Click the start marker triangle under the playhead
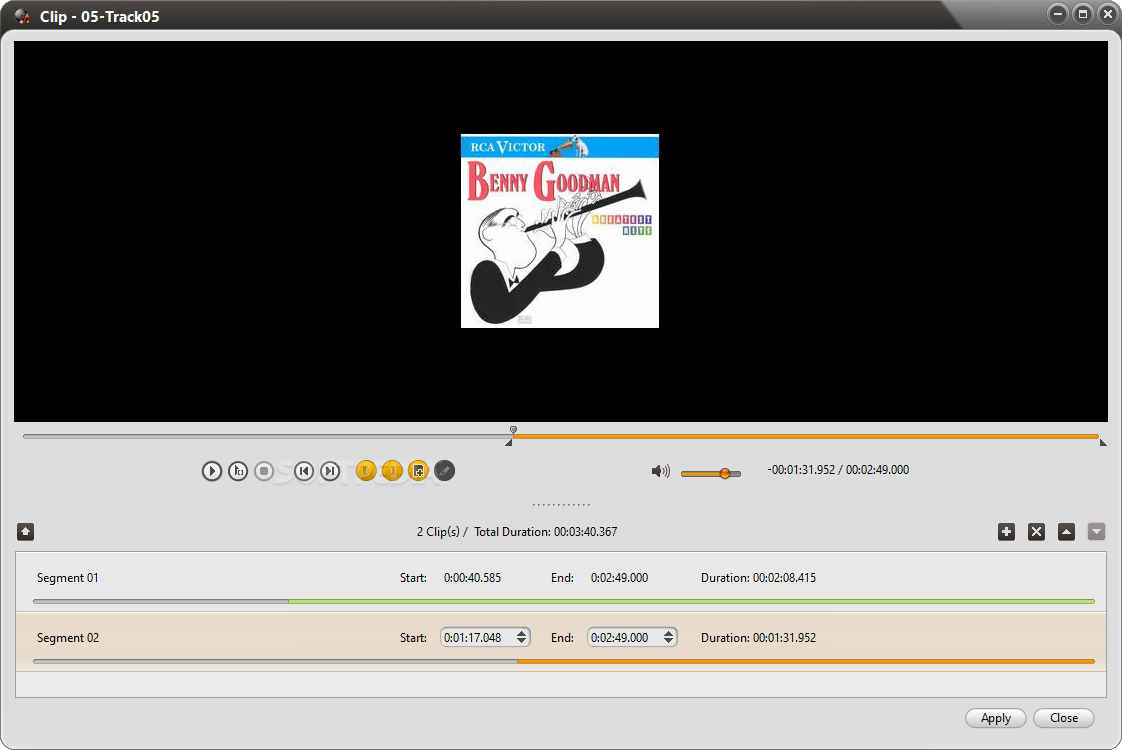This screenshot has width=1122, height=750. [x=509, y=443]
